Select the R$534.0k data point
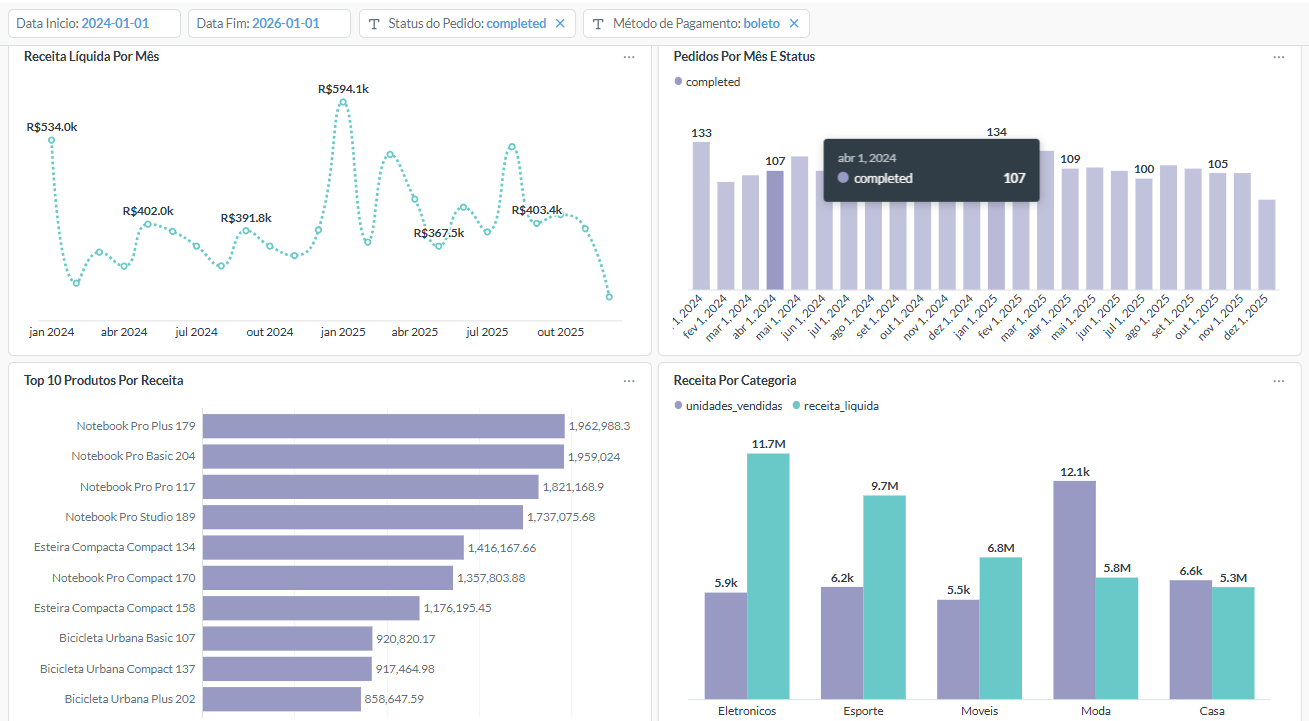This screenshot has height=721, width=1309. (51, 140)
